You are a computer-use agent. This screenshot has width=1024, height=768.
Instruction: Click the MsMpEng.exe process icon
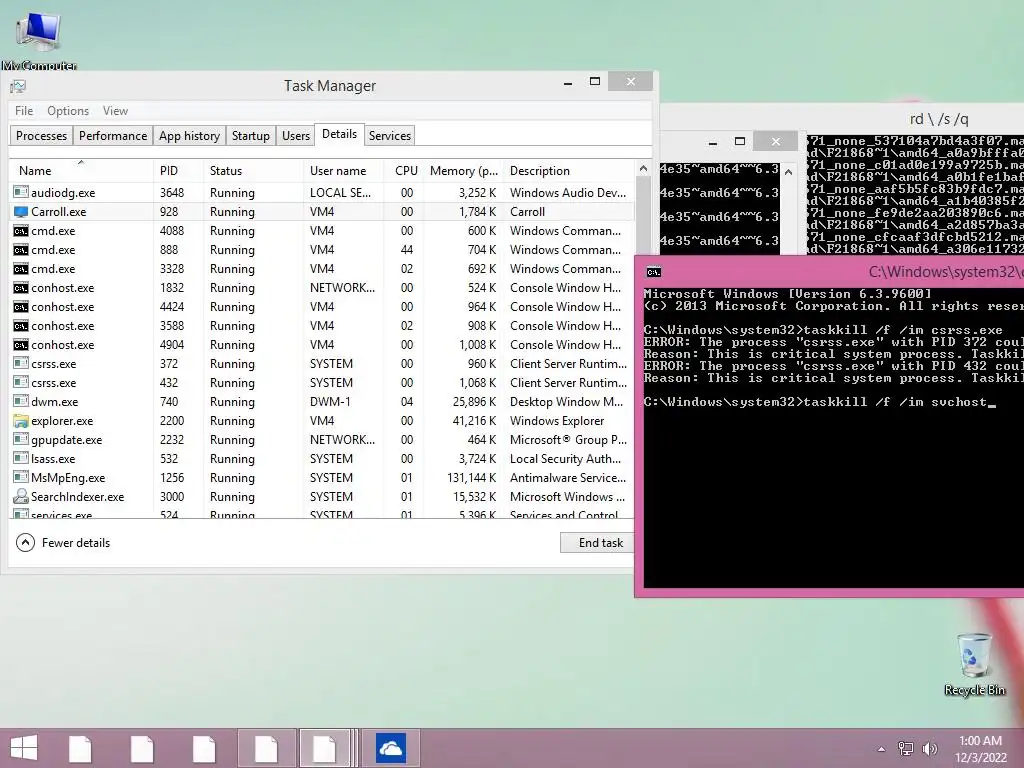click(x=21, y=477)
